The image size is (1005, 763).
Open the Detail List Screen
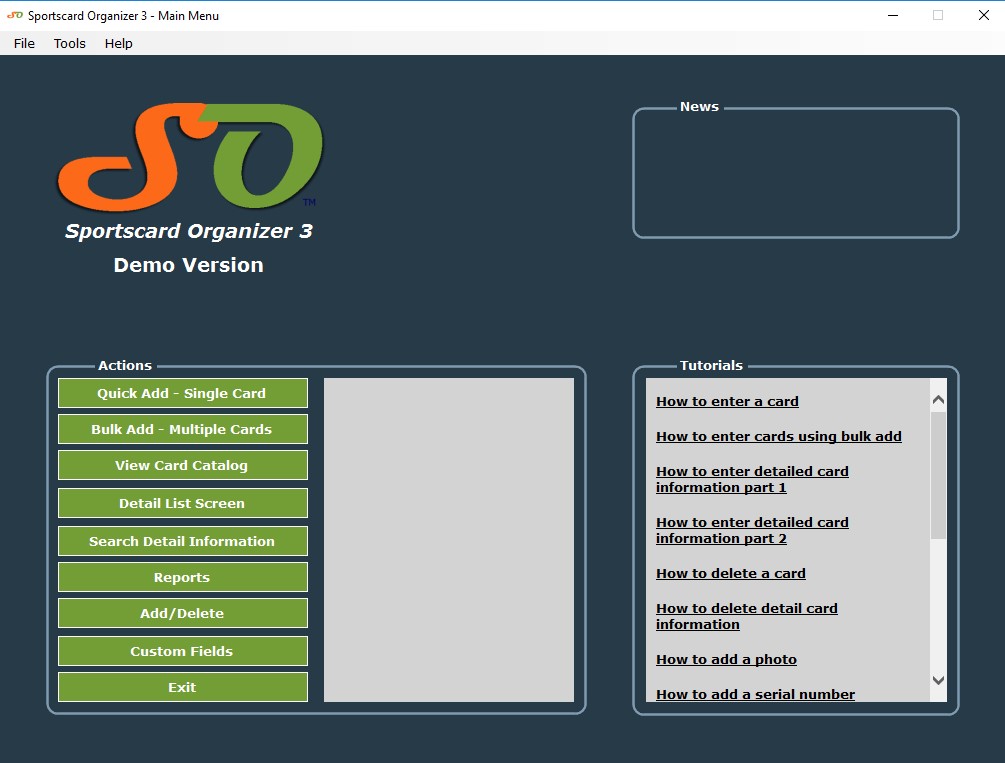point(182,503)
